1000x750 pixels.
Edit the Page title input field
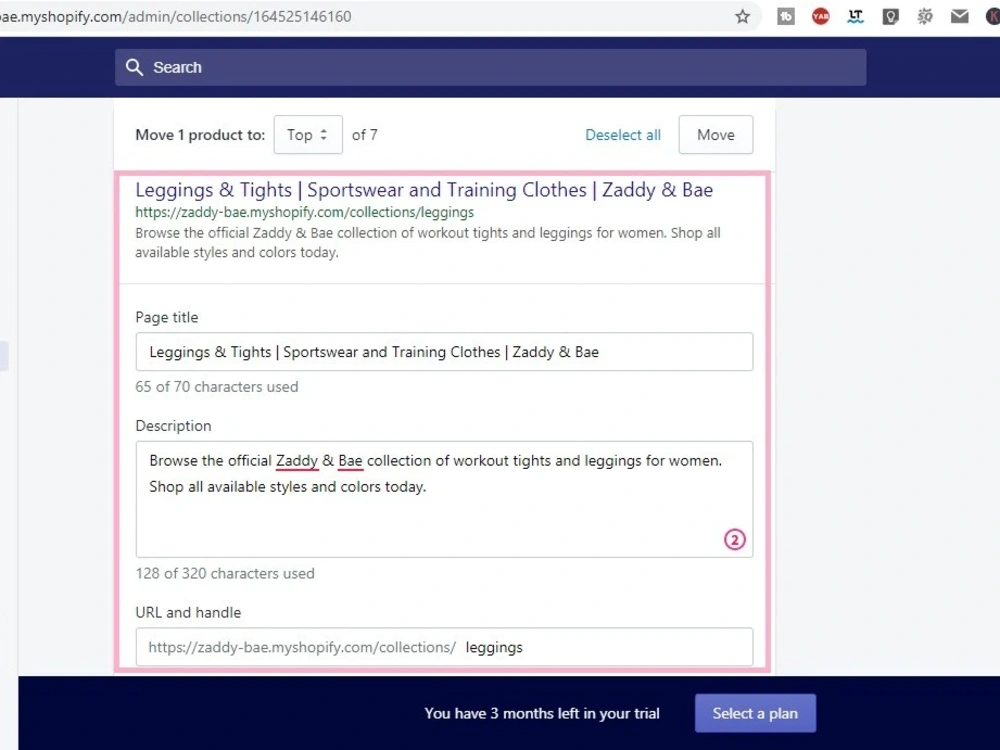click(x=444, y=351)
